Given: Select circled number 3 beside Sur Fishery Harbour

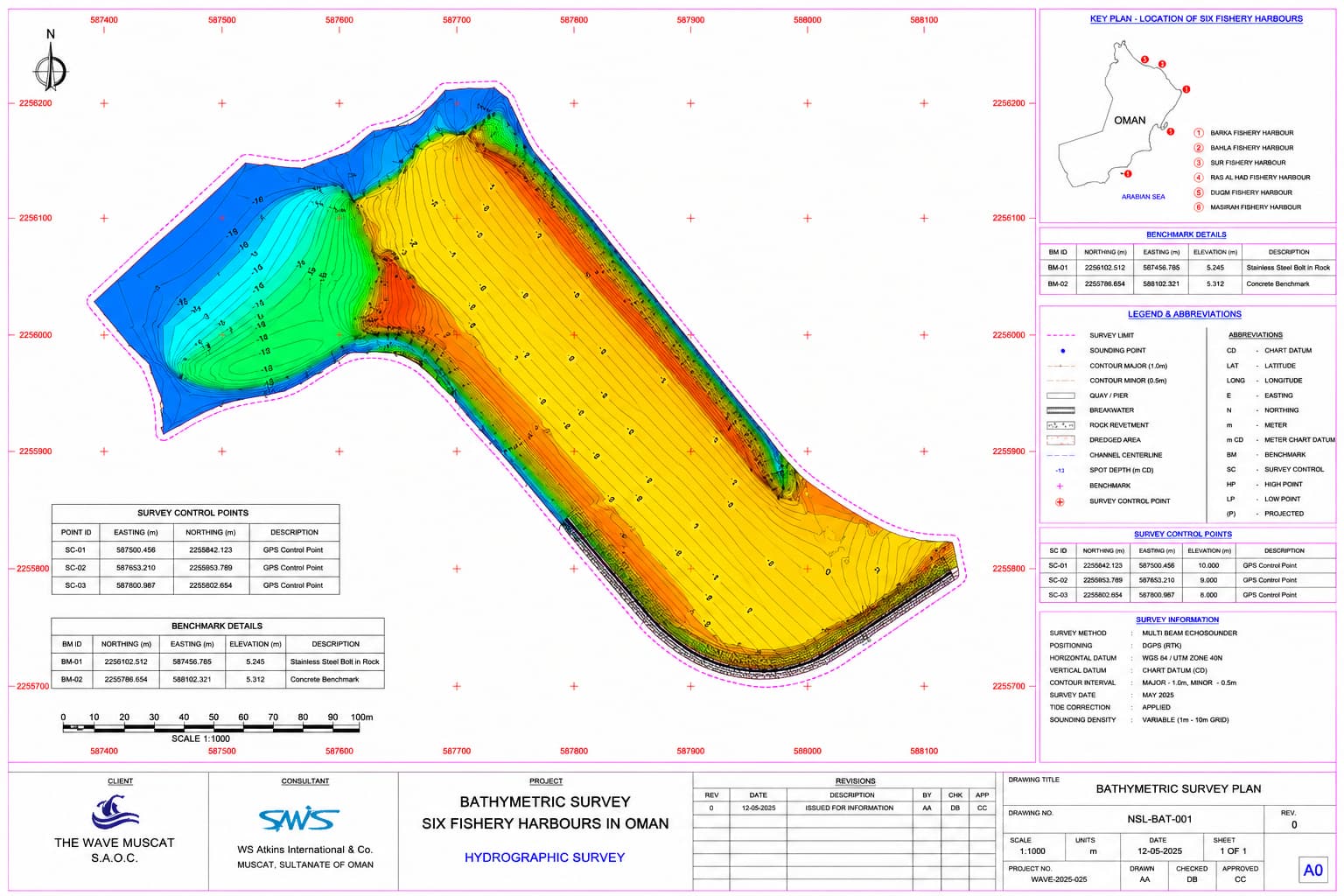Looking at the screenshot, I should [x=1199, y=163].
